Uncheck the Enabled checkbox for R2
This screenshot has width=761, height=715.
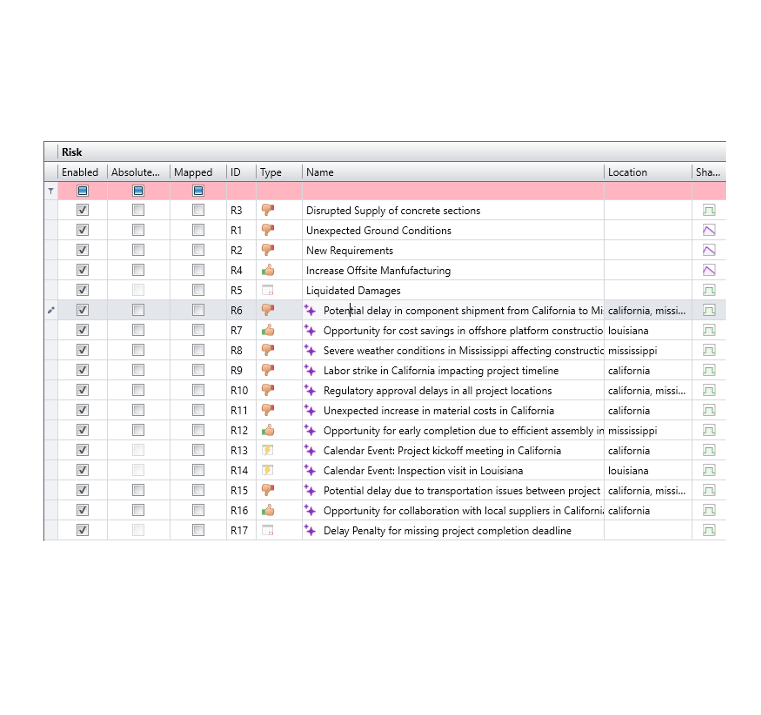[x=83, y=250]
